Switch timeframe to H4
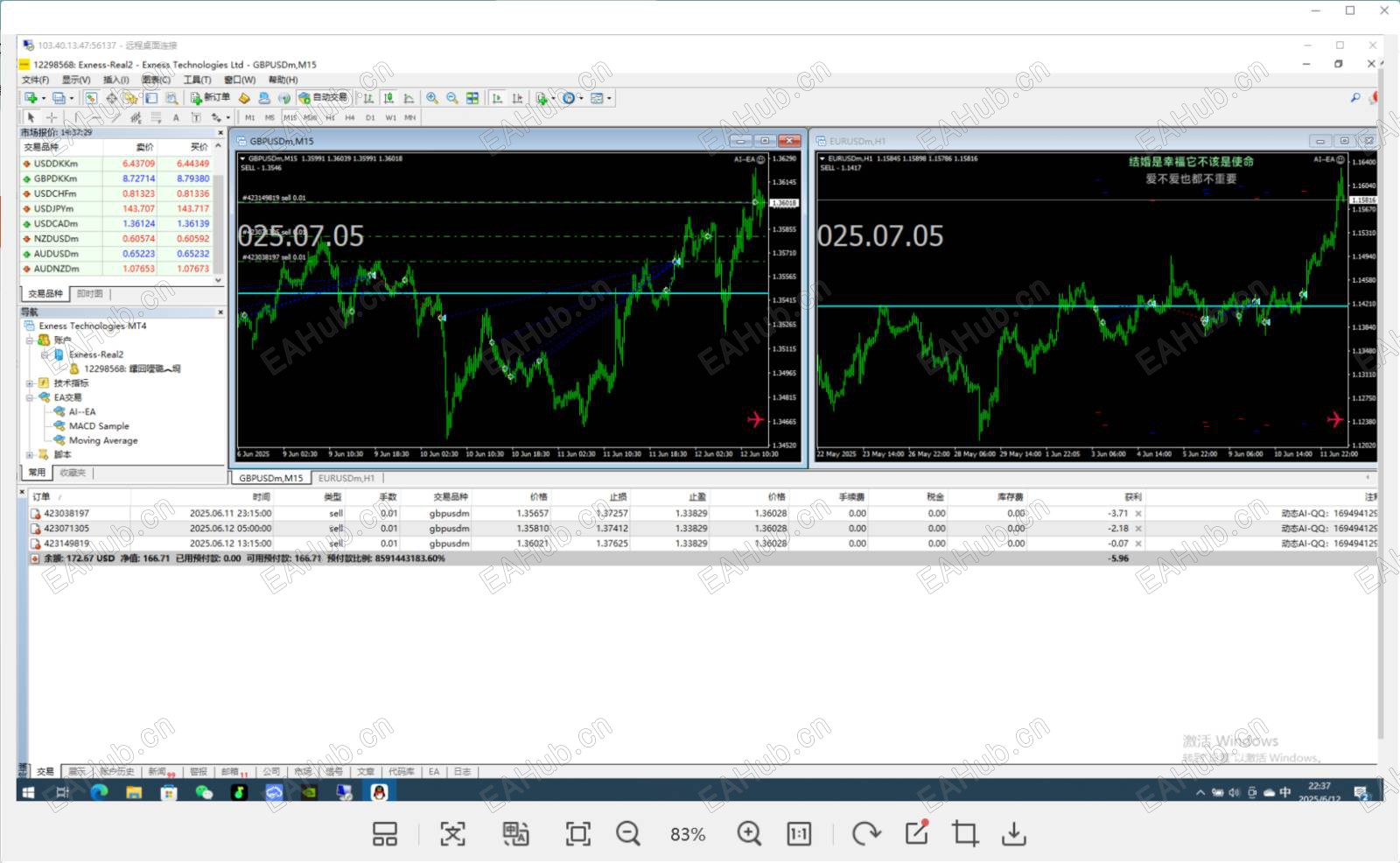Image resolution: width=1400 pixels, height=863 pixels. (x=349, y=117)
